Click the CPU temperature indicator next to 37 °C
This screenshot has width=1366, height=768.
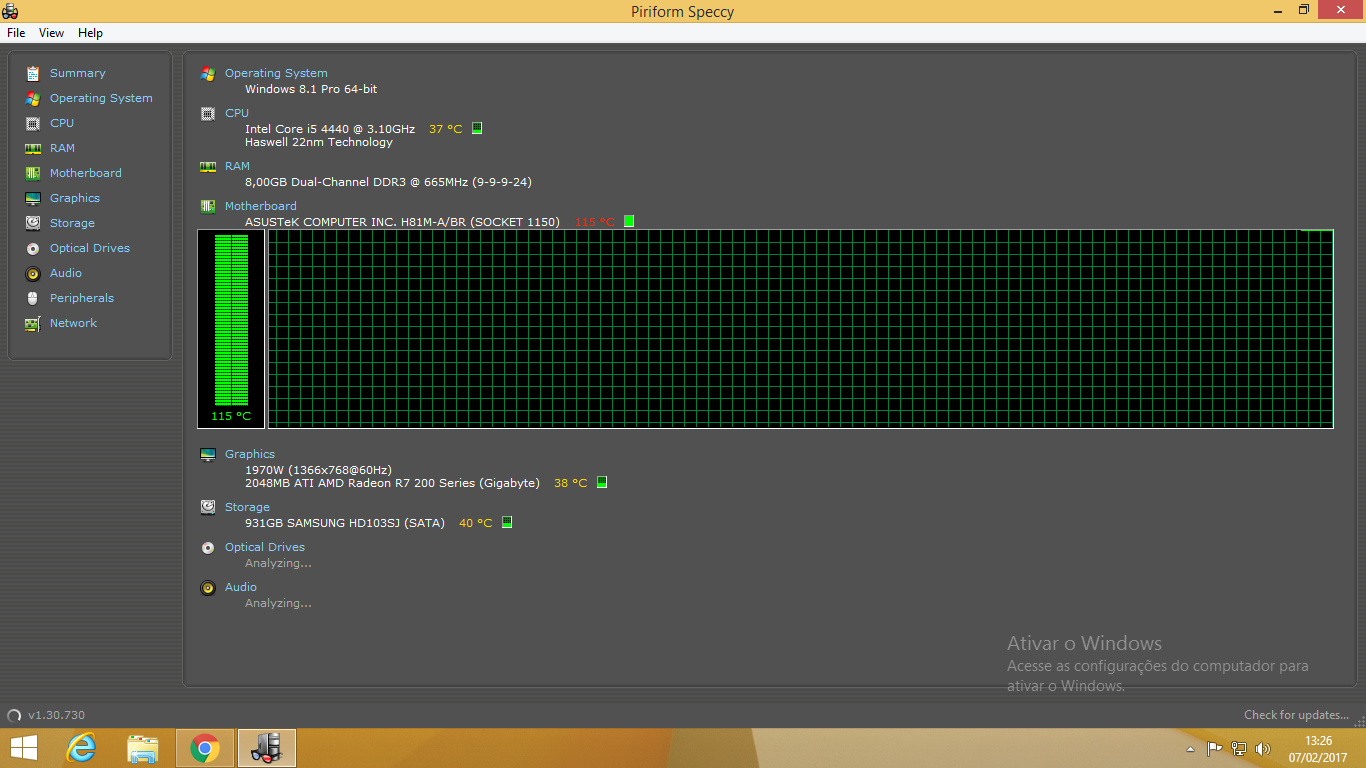pyautogui.click(x=477, y=128)
